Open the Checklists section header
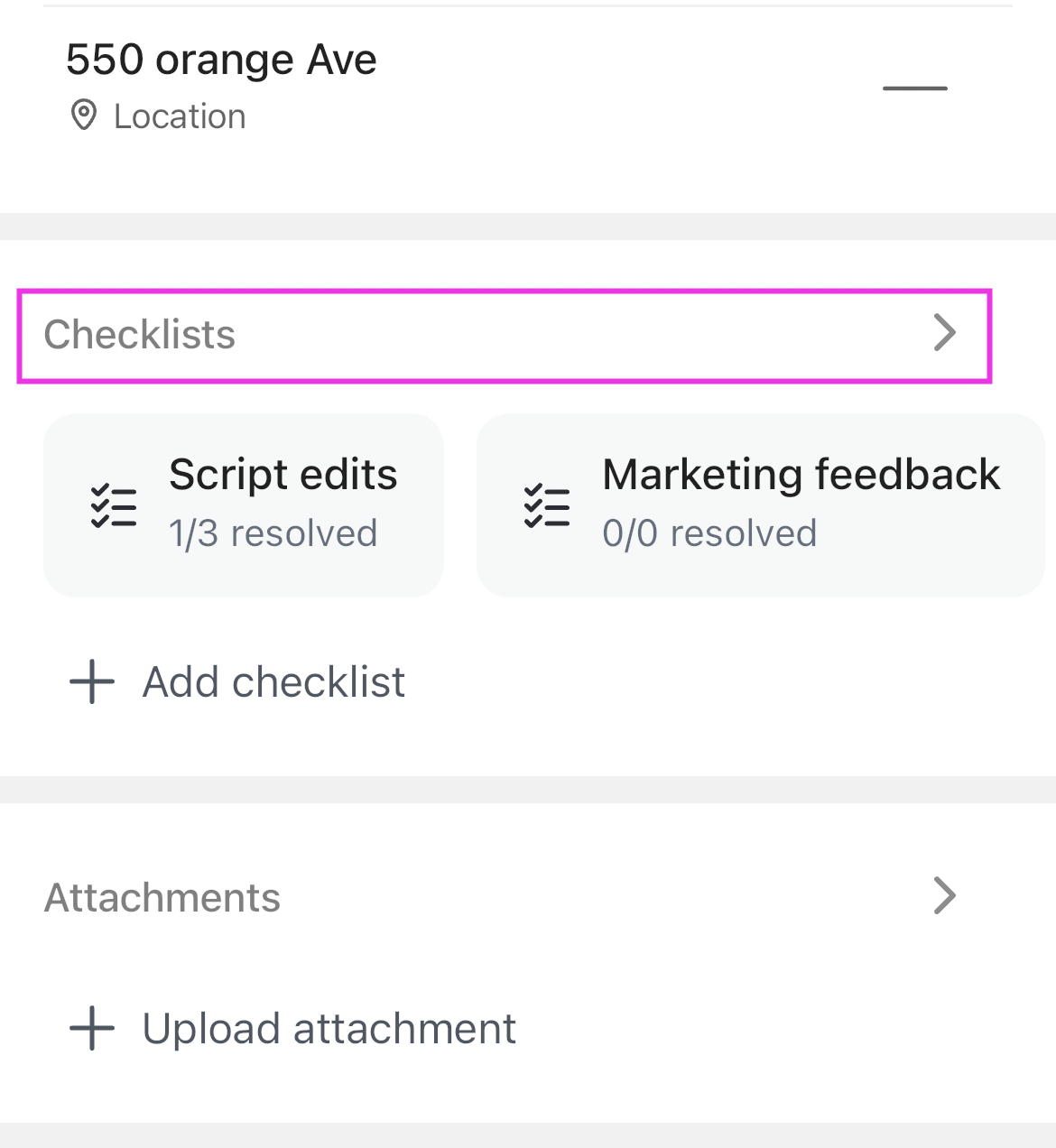The image size is (1056, 1148). [140, 335]
